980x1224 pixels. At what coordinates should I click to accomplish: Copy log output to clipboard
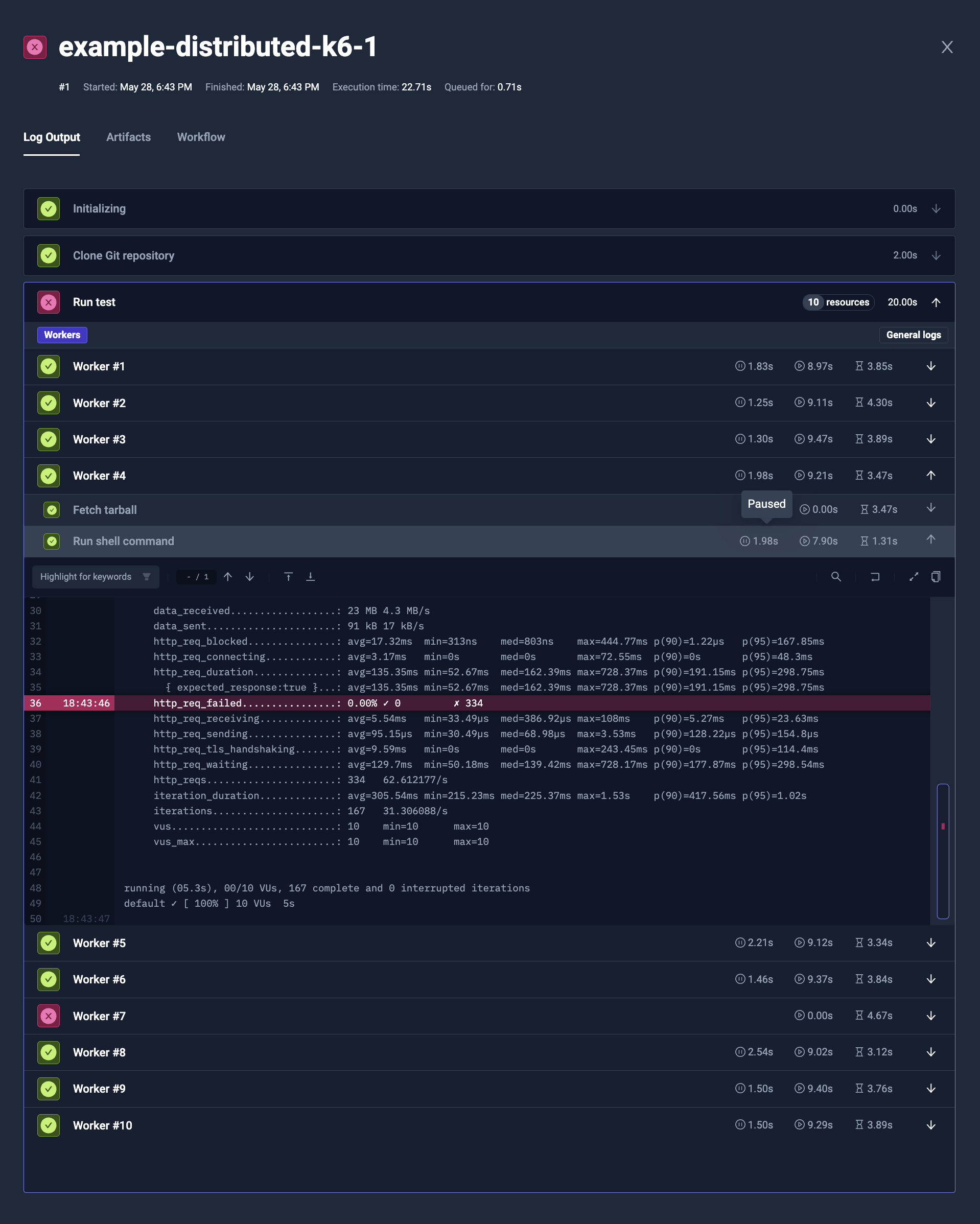tap(936, 576)
